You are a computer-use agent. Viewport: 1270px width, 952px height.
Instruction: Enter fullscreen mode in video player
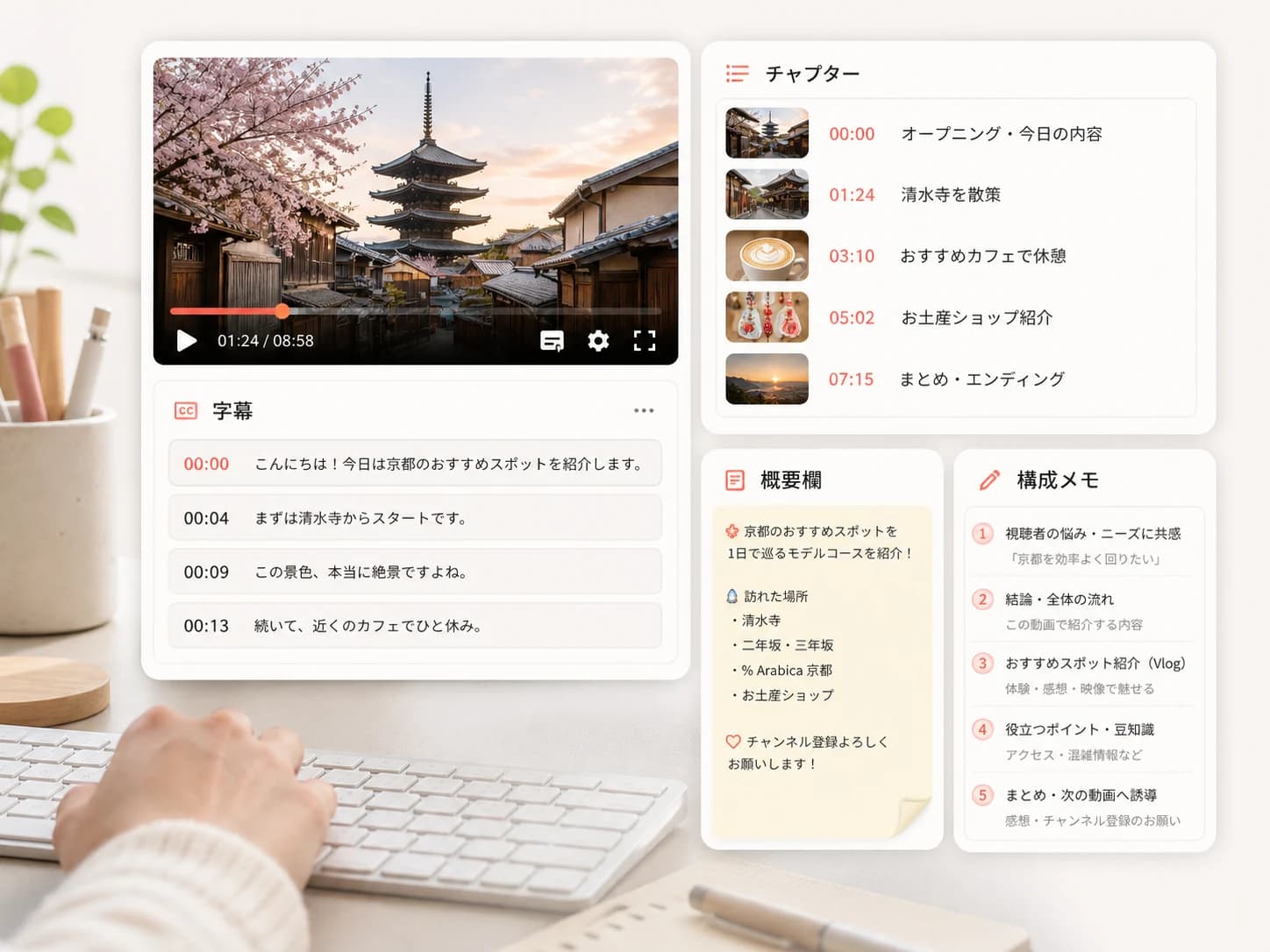pos(645,341)
